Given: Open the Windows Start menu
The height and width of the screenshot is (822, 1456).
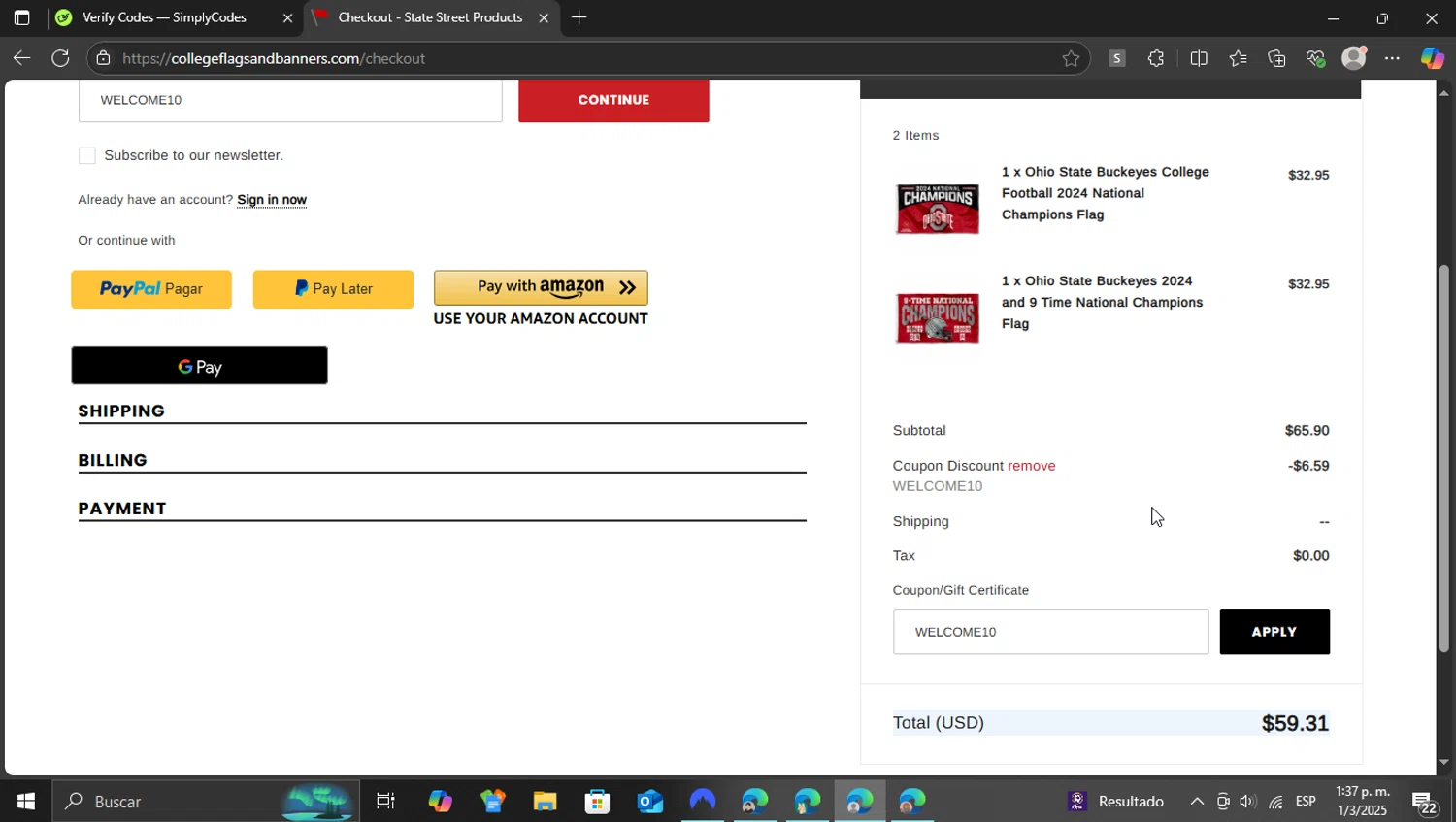Looking at the screenshot, I should [x=26, y=802].
